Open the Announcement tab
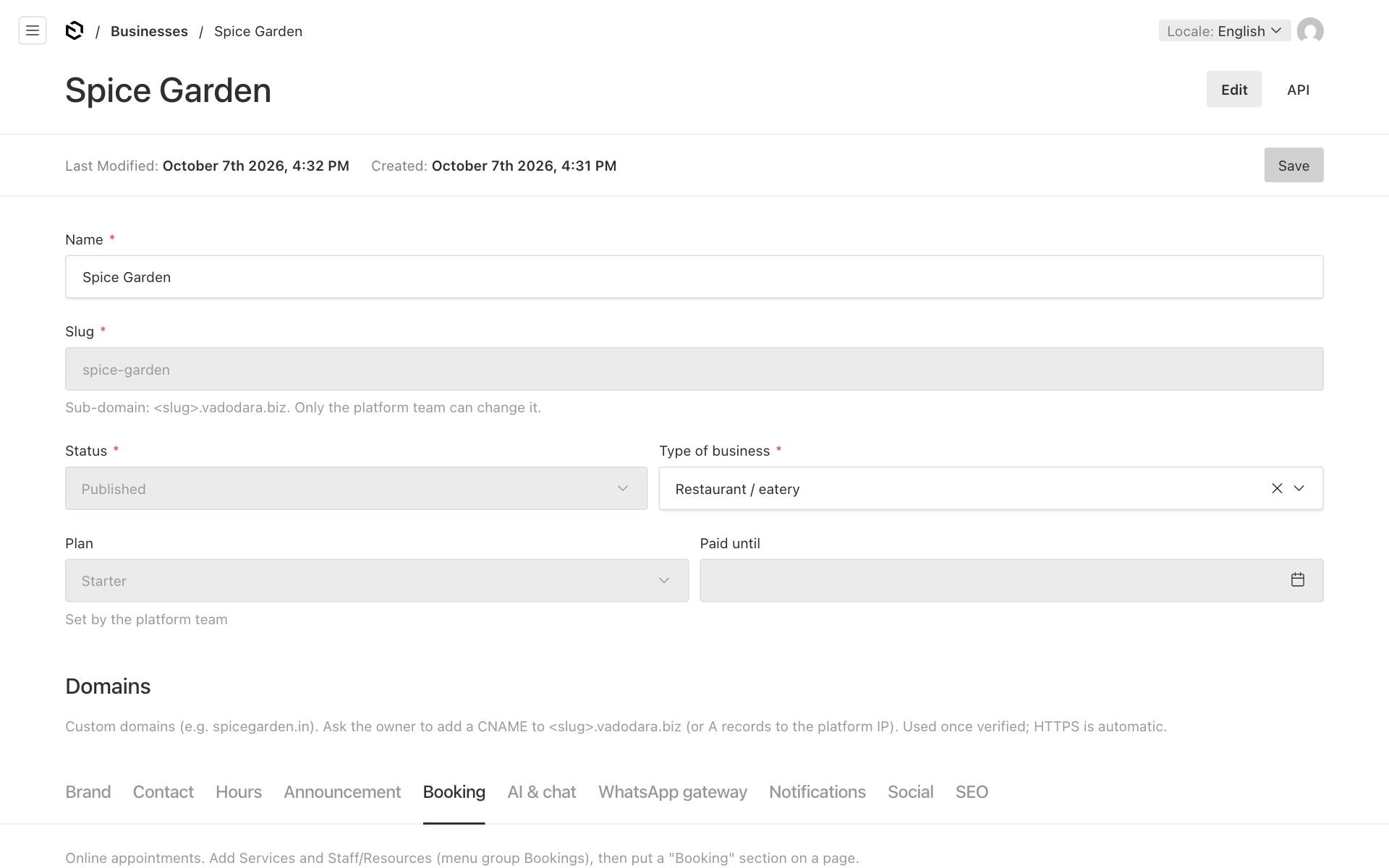The image size is (1389, 868). pos(342,792)
